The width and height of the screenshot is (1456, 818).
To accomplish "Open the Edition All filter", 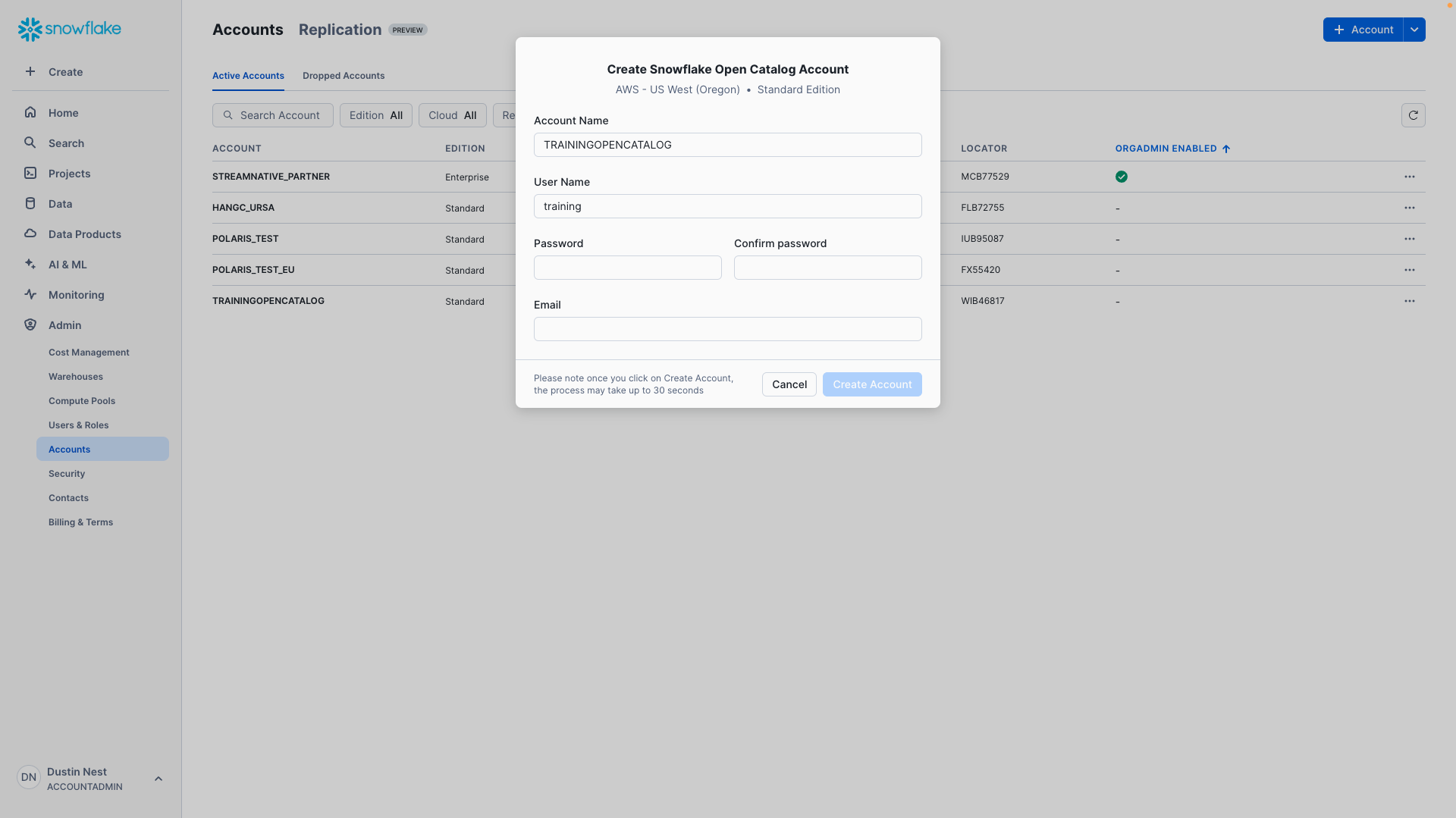I will 375,115.
